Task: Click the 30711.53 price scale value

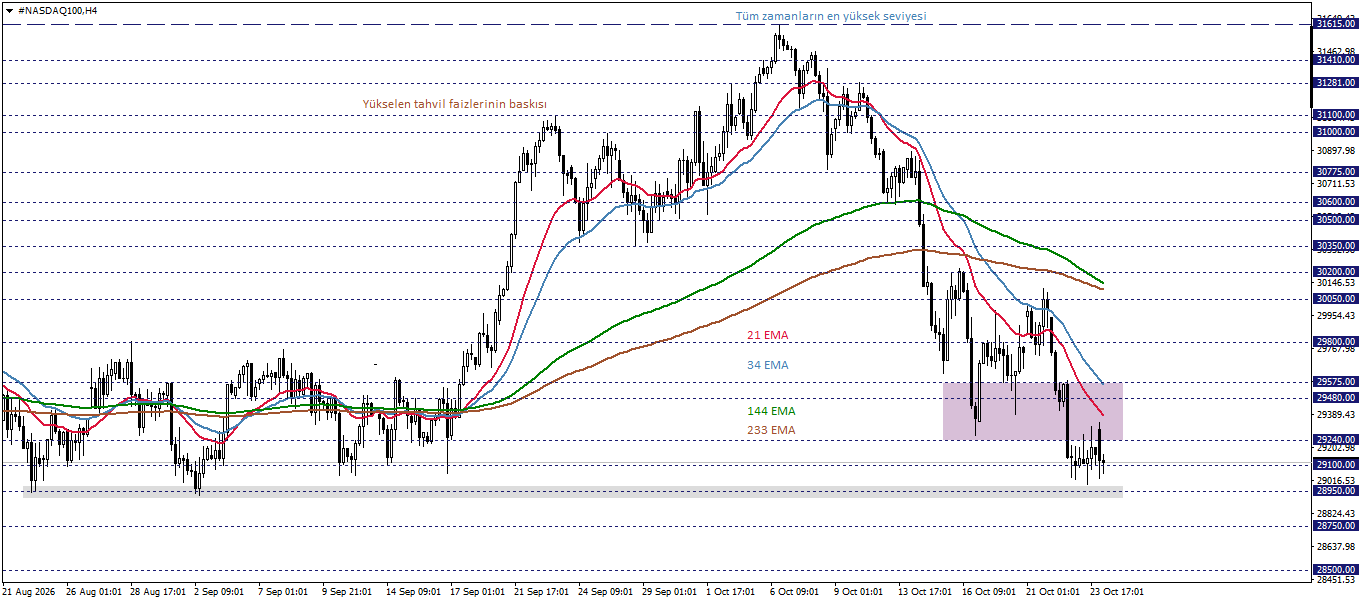Action: [x=1337, y=184]
